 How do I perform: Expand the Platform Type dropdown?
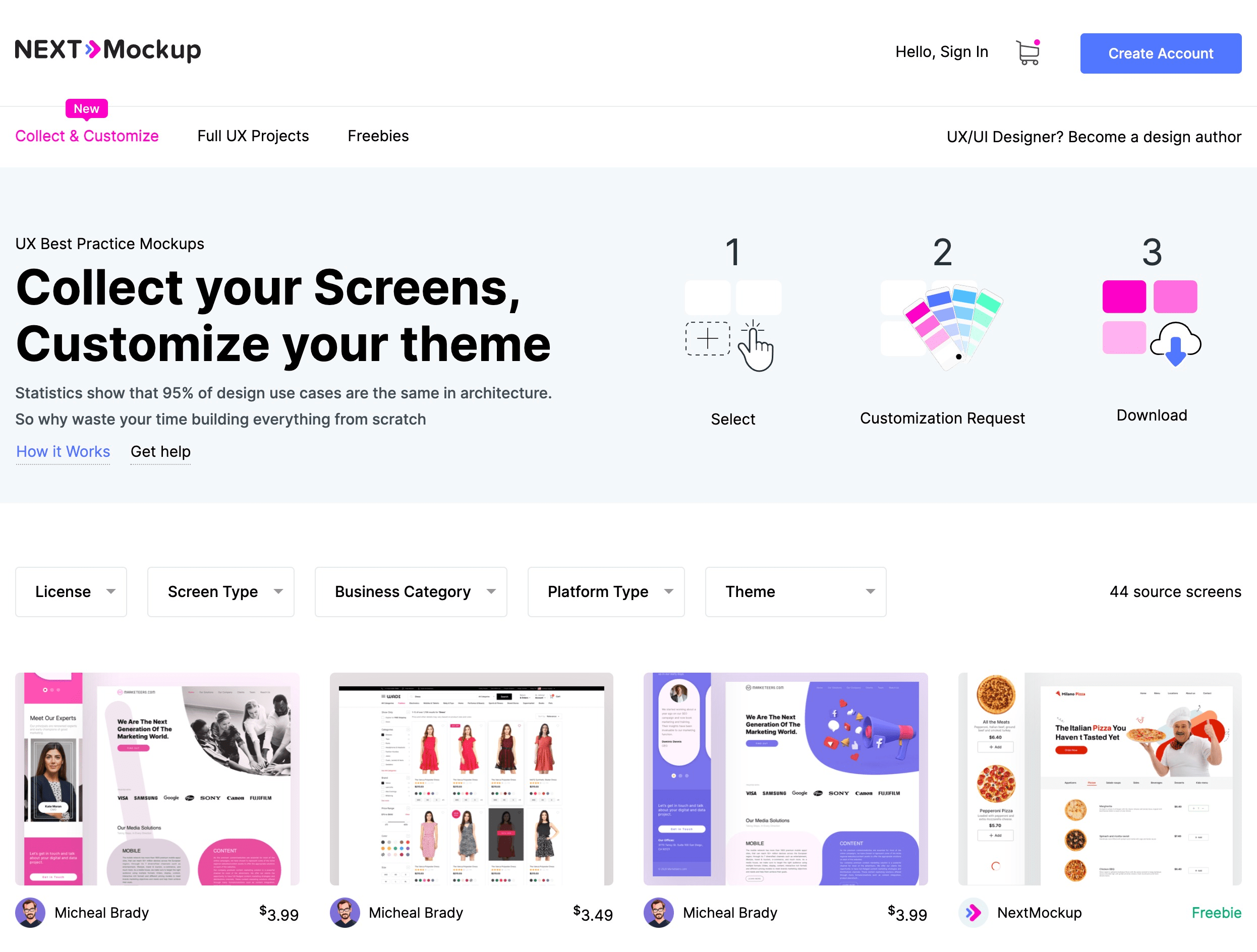click(x=606, y=591)
